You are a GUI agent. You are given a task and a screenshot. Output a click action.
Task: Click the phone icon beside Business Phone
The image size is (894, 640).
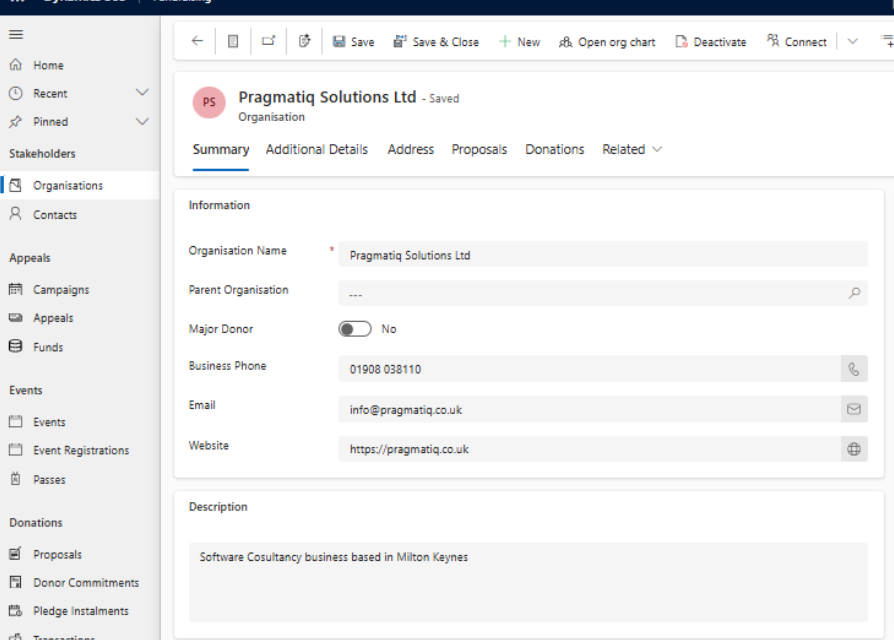pos(854,369)
